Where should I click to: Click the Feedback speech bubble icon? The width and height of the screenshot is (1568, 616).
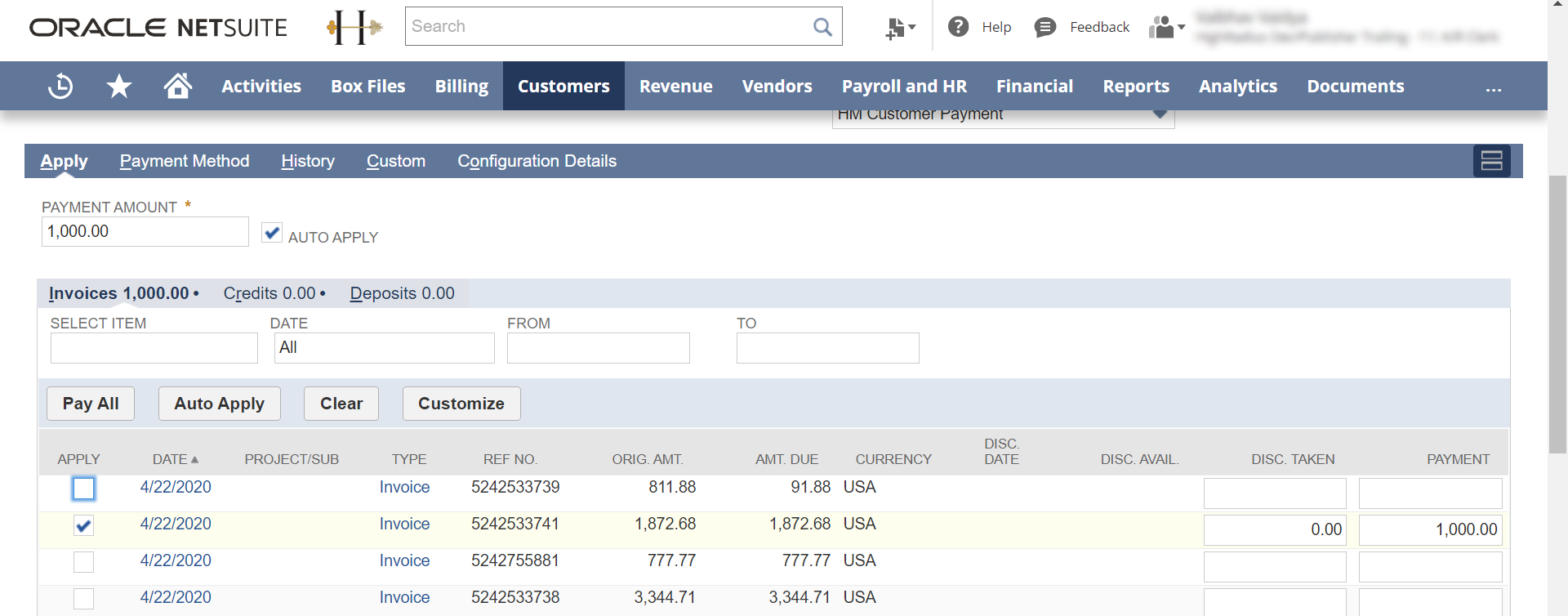(x=1045, y=27)
